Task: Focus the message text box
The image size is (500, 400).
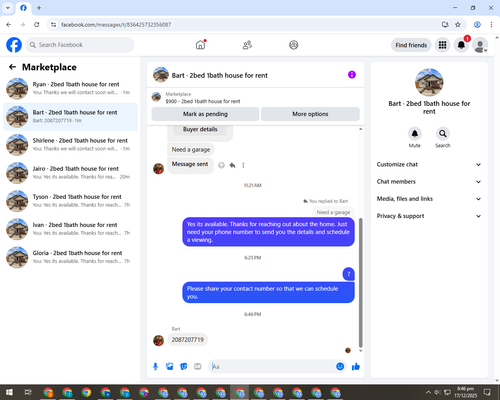Action: coord(272,367)
